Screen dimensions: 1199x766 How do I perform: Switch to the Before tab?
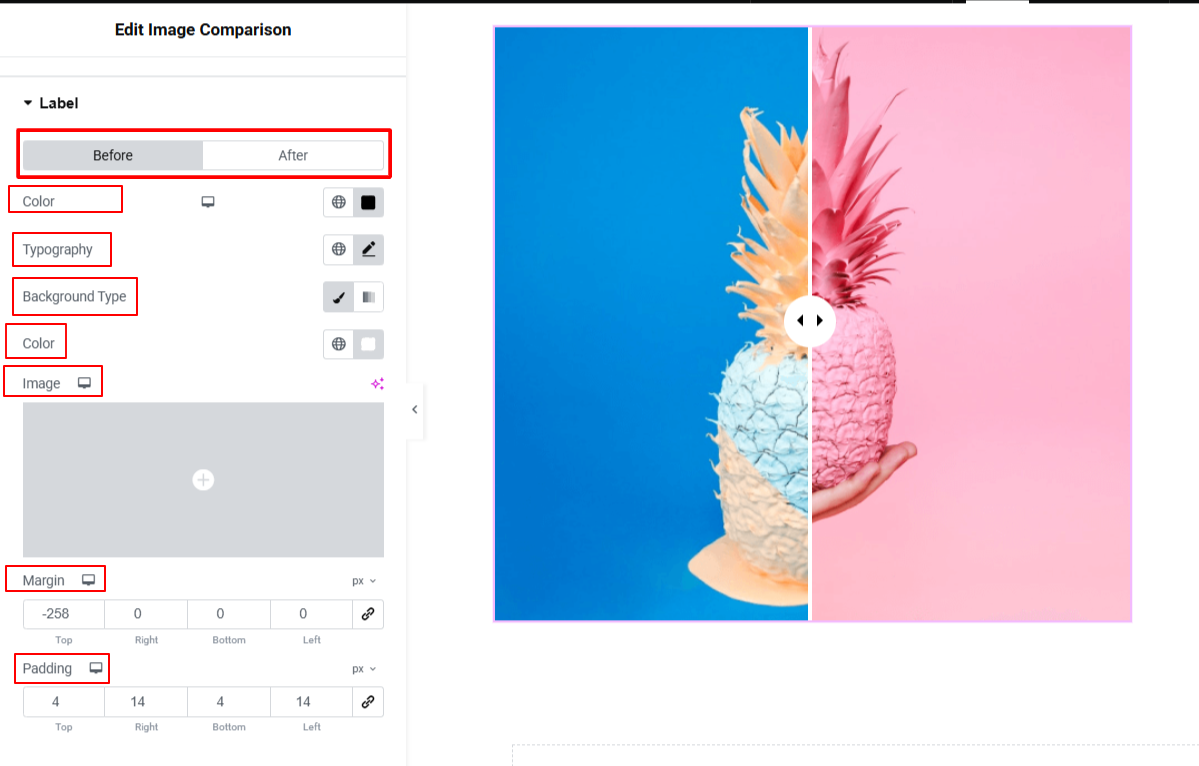pos(113,155)
